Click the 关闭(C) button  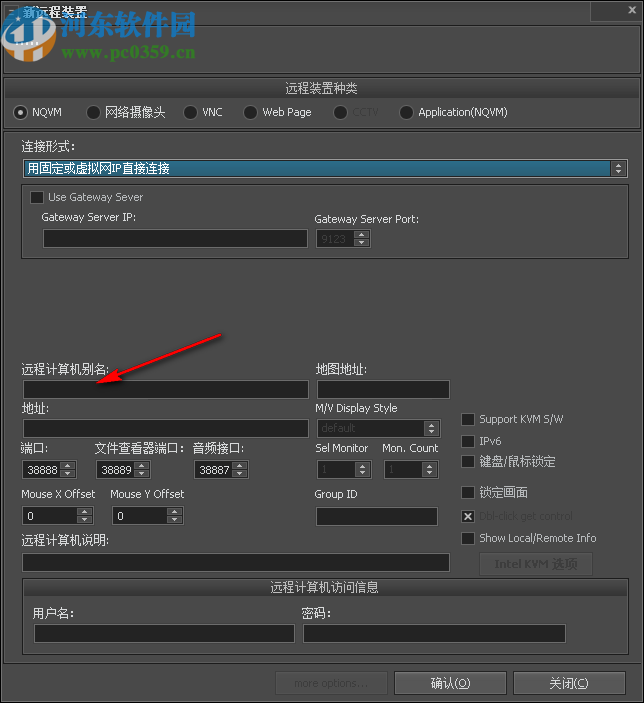(x=569, y=683)
